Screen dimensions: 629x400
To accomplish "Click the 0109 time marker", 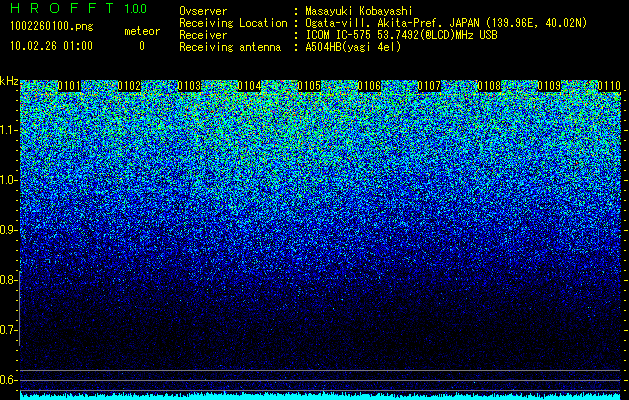I will point(549,86).
